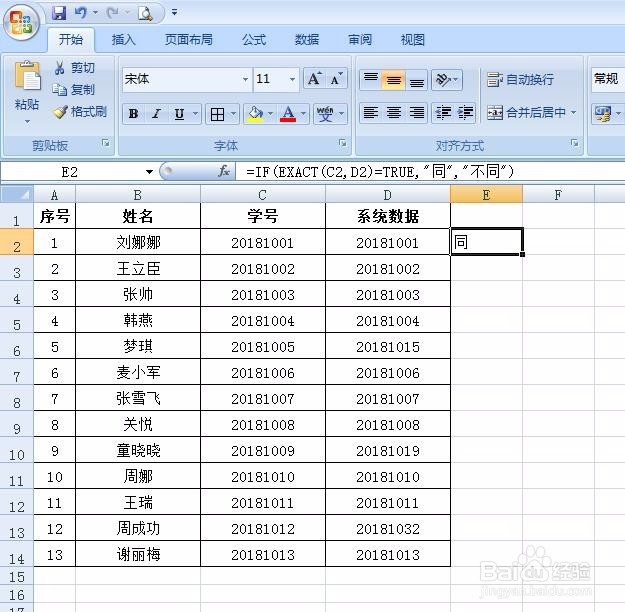This screenshot has width=625, height=612.
Task: Redo the last action
Action: tap(113, 13)
